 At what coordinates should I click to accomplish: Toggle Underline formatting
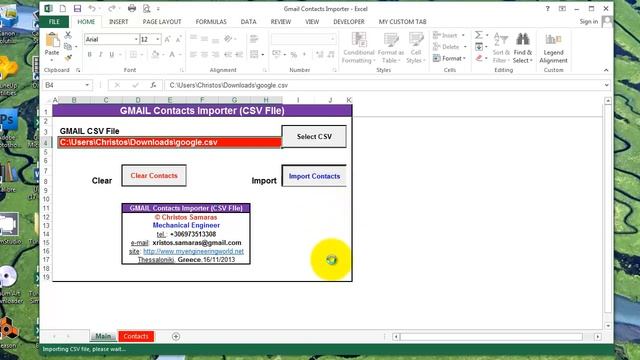pos(111,54)
